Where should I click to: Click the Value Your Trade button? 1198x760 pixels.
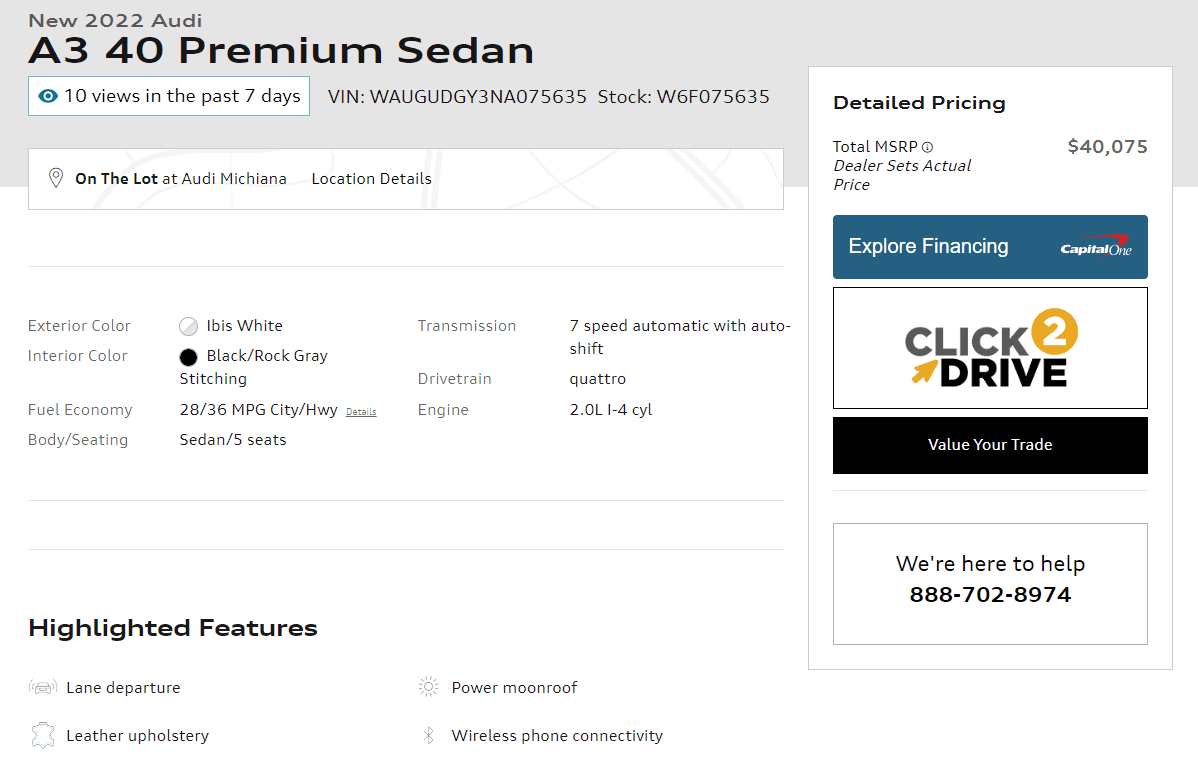(990, 445)
